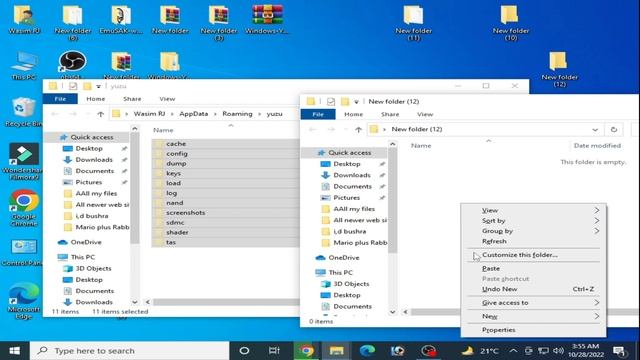
Task: Open the Recycle Bin
Action: 24,112
